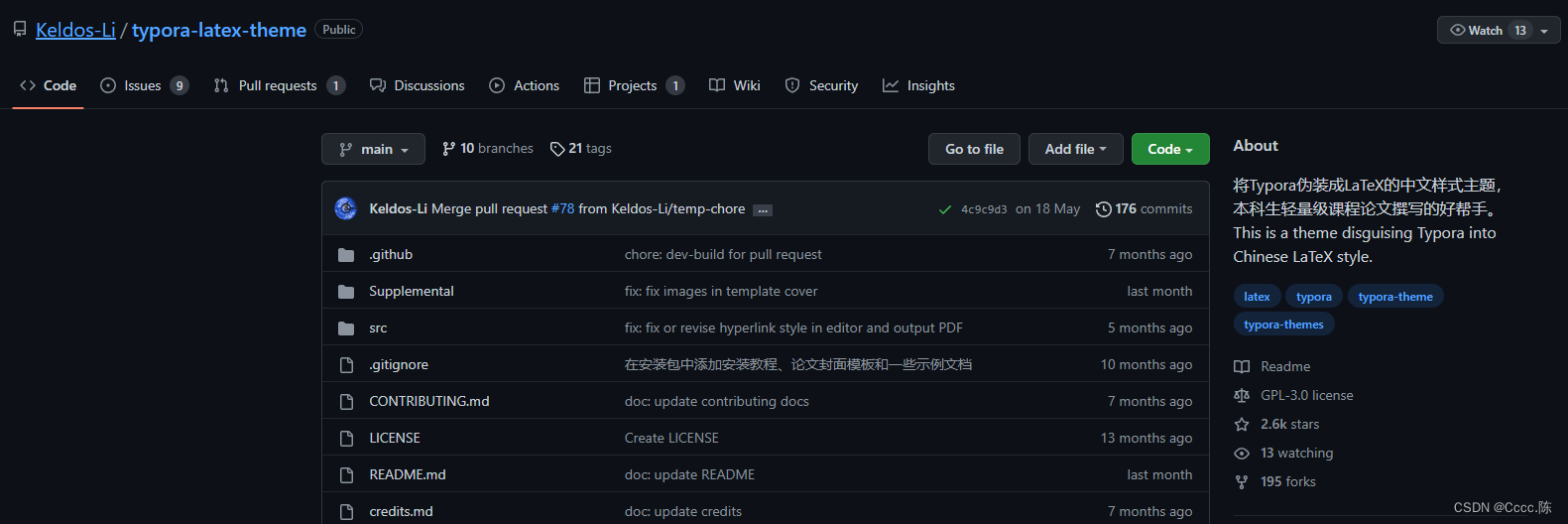Open commit 'doc: update credits'

tap(683, 511)
